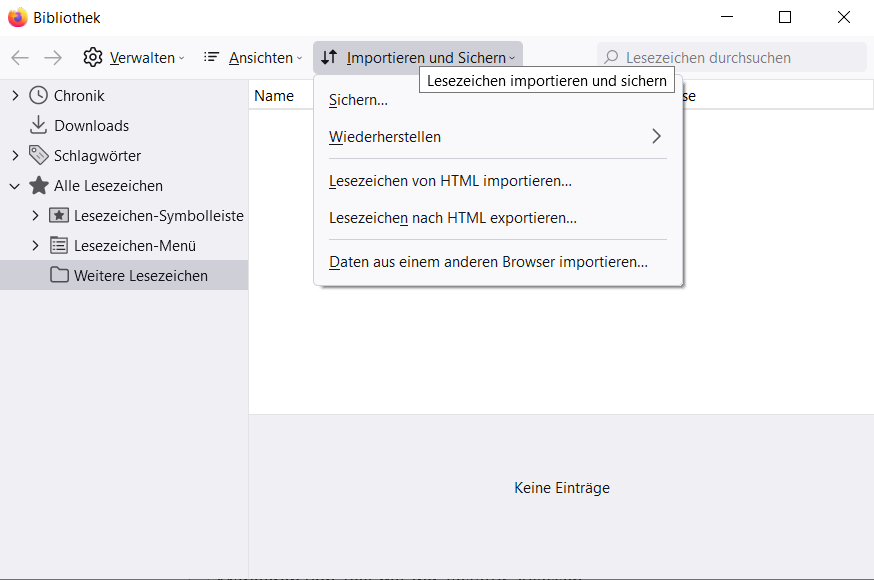
Task: Choose Sichern... from the menu
Action: (x=358, y=100)
